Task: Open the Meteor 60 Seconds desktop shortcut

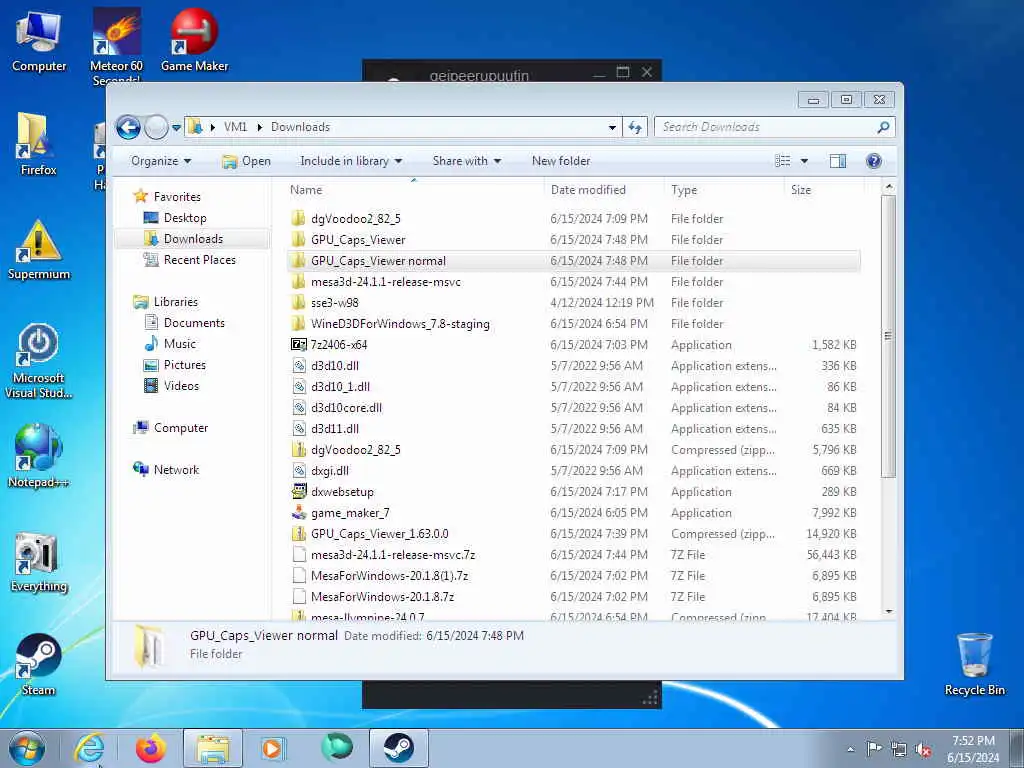Action: 116,46
